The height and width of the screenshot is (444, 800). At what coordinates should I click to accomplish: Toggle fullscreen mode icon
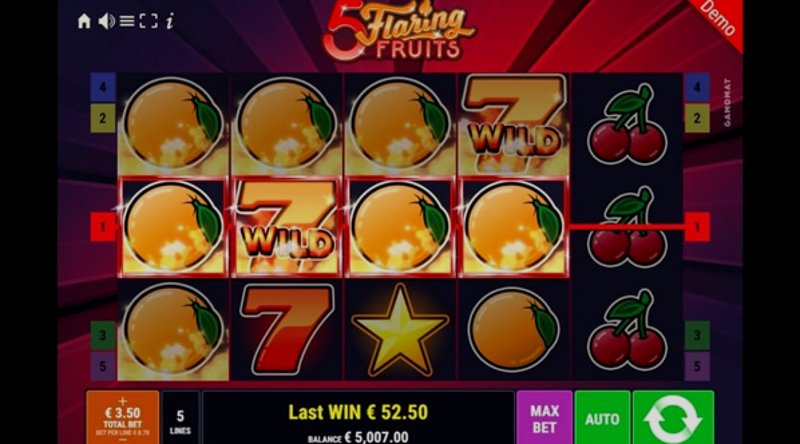[x=148, y=21]
